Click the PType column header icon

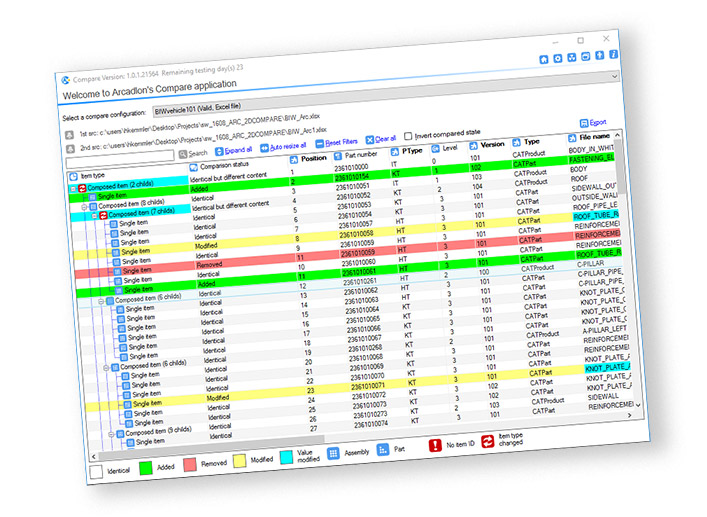click(x=395, y=152)
